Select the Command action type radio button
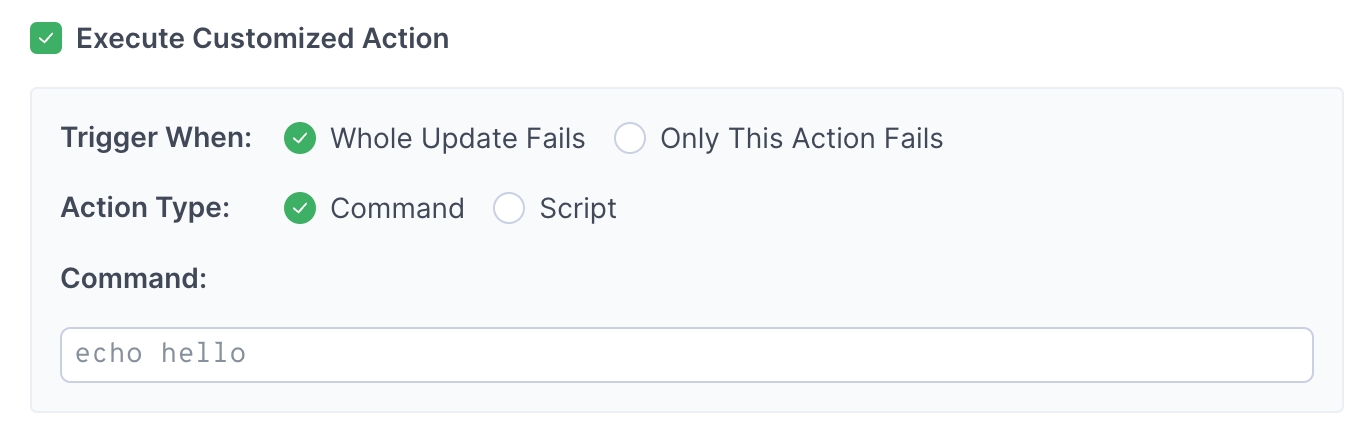The image size is (1368, 432). point(300,208)
